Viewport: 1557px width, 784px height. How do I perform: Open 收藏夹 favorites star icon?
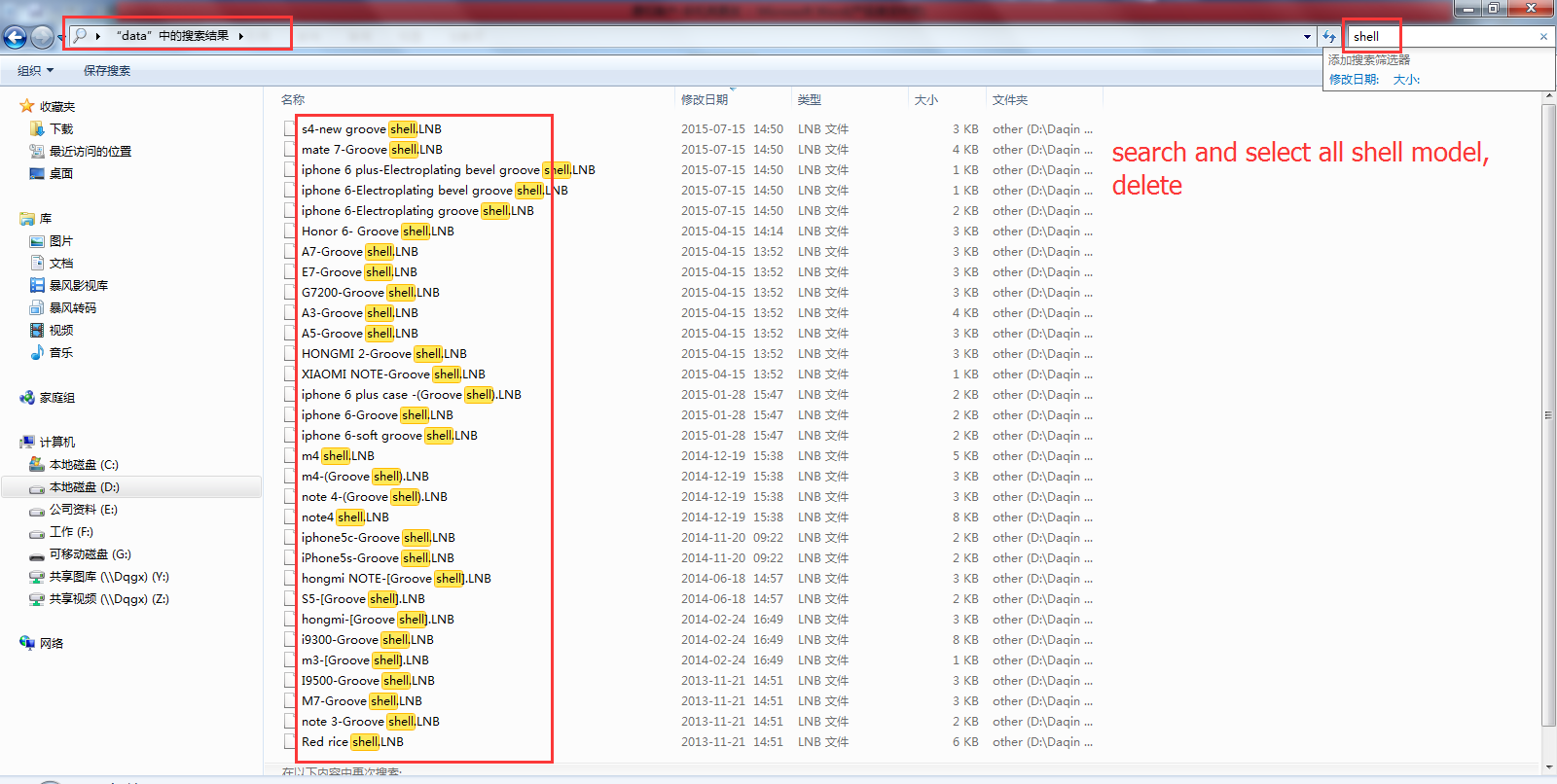(27, 106)
